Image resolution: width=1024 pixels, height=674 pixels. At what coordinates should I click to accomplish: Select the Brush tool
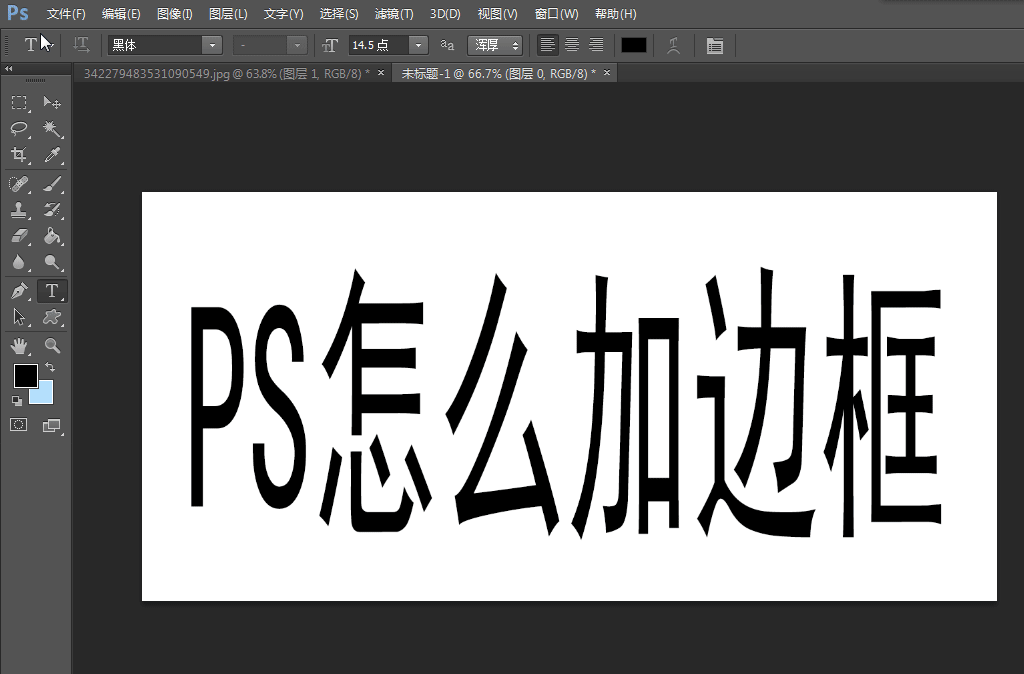pos(52,183)
